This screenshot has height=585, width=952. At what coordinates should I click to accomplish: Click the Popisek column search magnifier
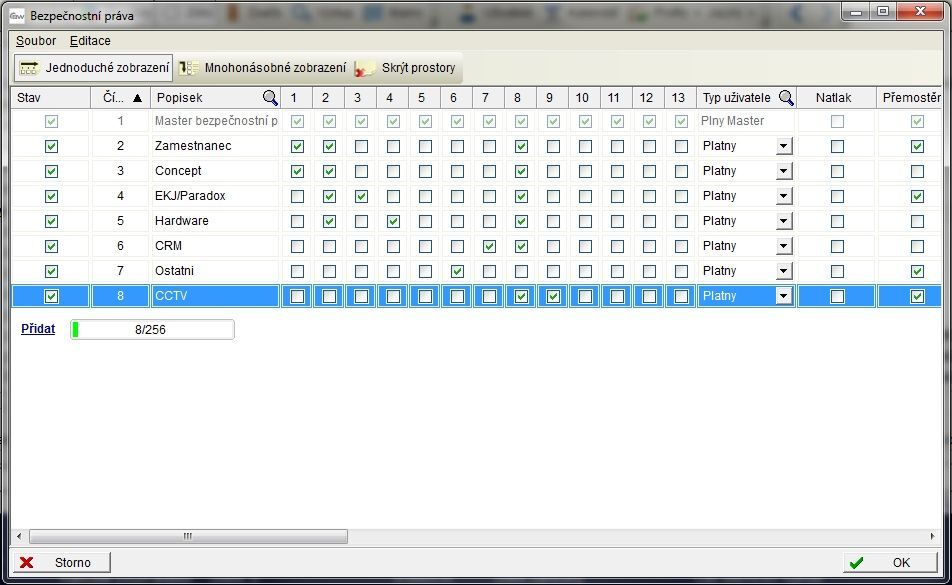pyautogui.click(x=270, y=98)
